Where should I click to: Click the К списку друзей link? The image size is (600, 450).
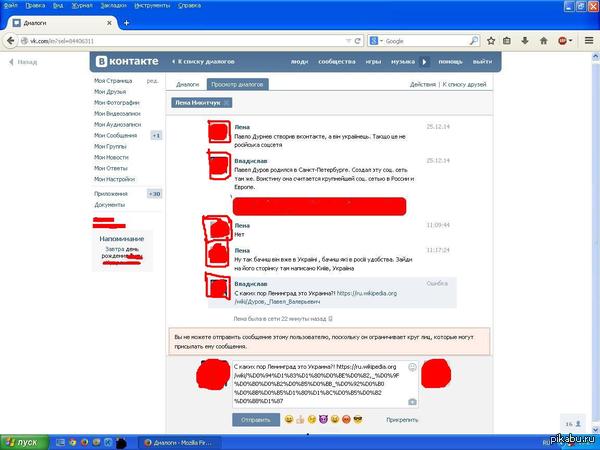coord(467,84)
